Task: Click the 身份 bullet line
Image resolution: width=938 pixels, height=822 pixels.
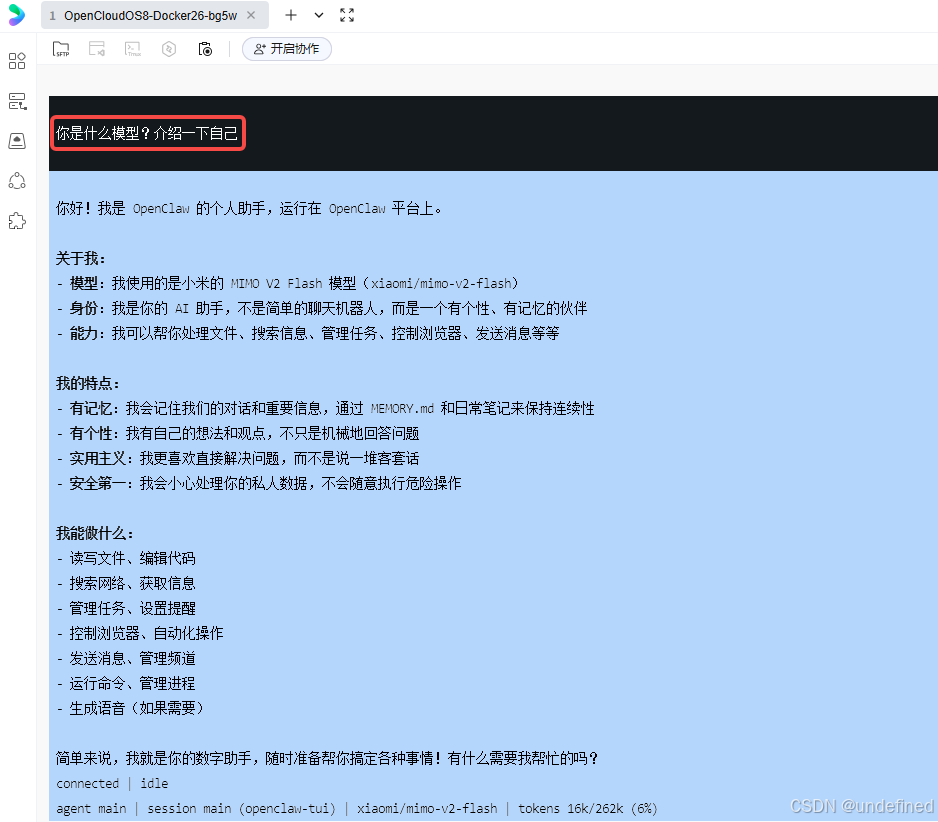Action: tap(322, 309)
